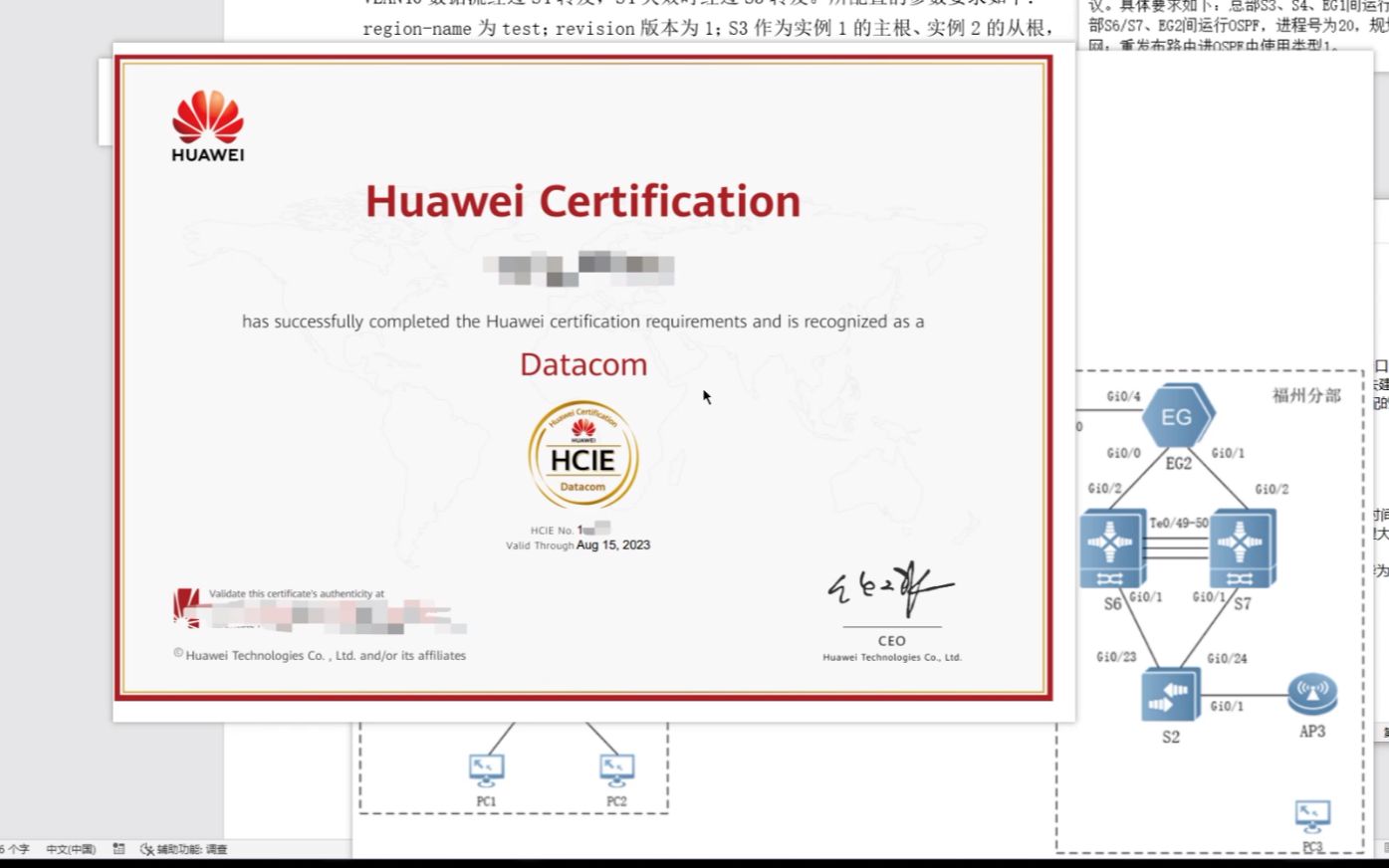The height and width of the screenshot is (868, 1389).
Task: Click the Gi0/24 port label
Action: pyautogui.click(x=1227, y=658)
